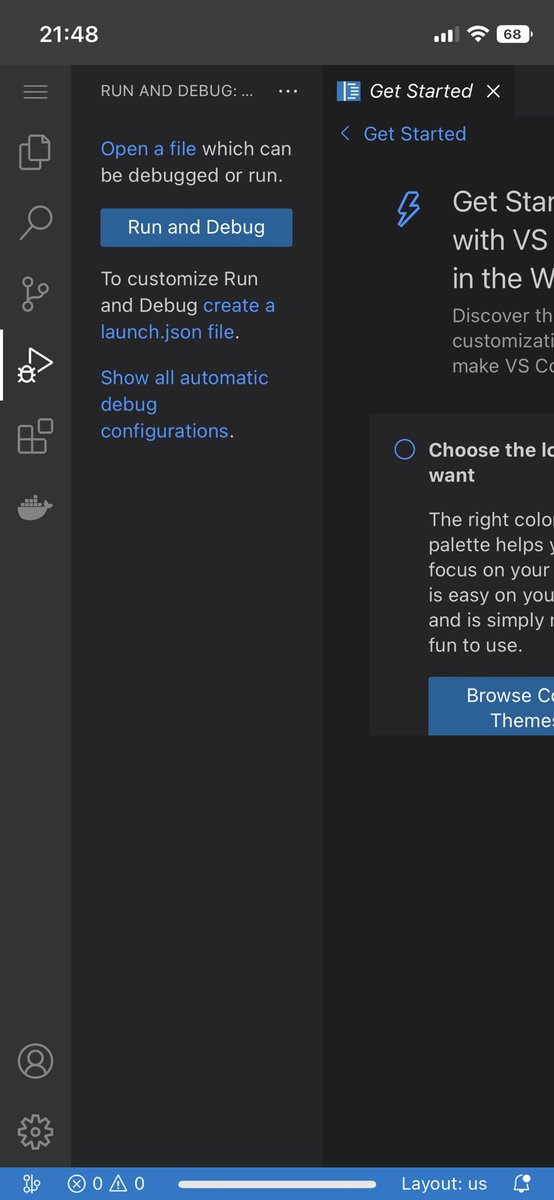Open the Manage gear menu
Screen dimensions: 554x1200
(x=35, y=1133)
